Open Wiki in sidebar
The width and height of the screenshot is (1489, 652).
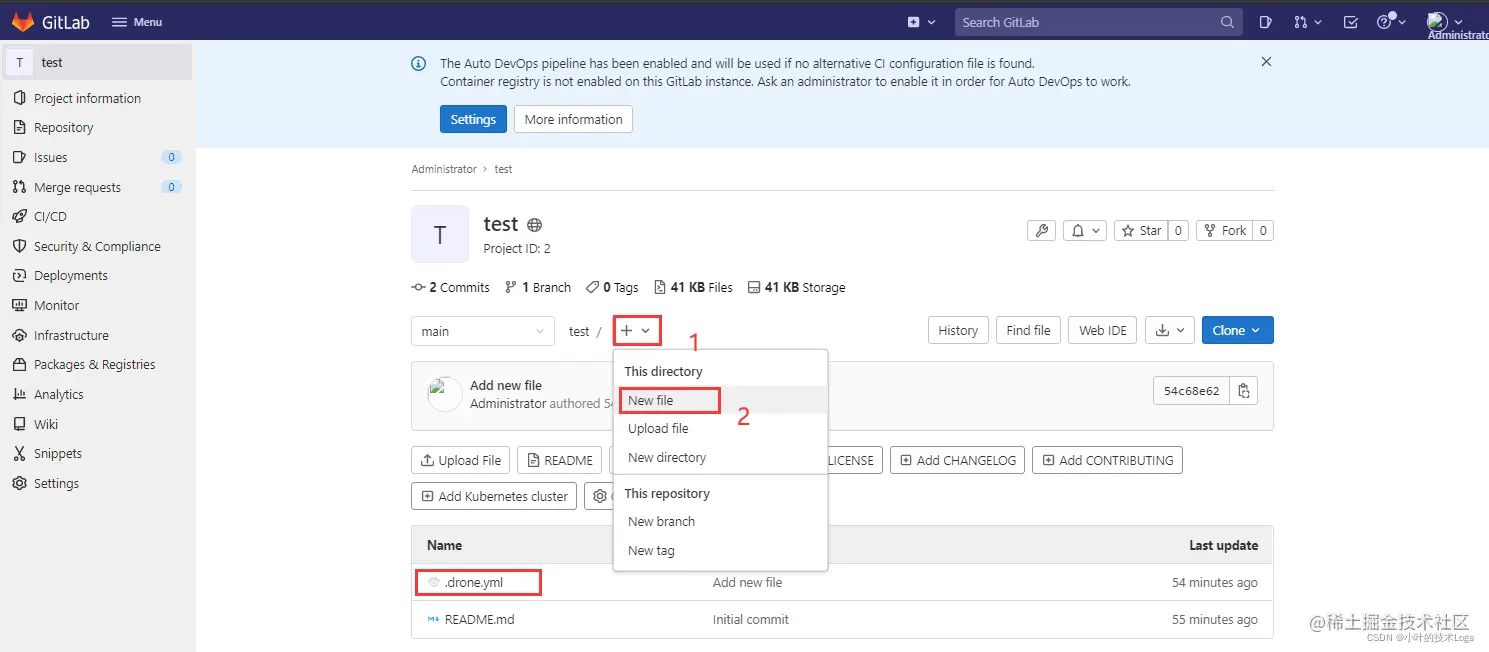click(46, 424)
